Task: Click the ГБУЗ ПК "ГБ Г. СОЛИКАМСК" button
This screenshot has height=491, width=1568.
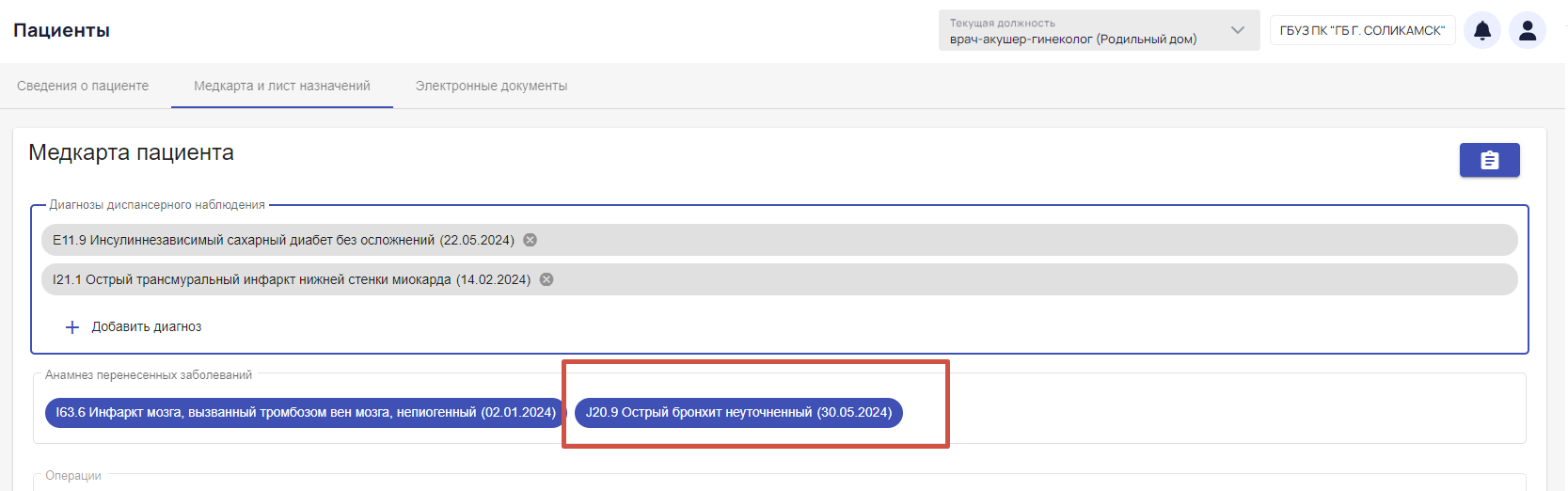Action: [1362, 30]
